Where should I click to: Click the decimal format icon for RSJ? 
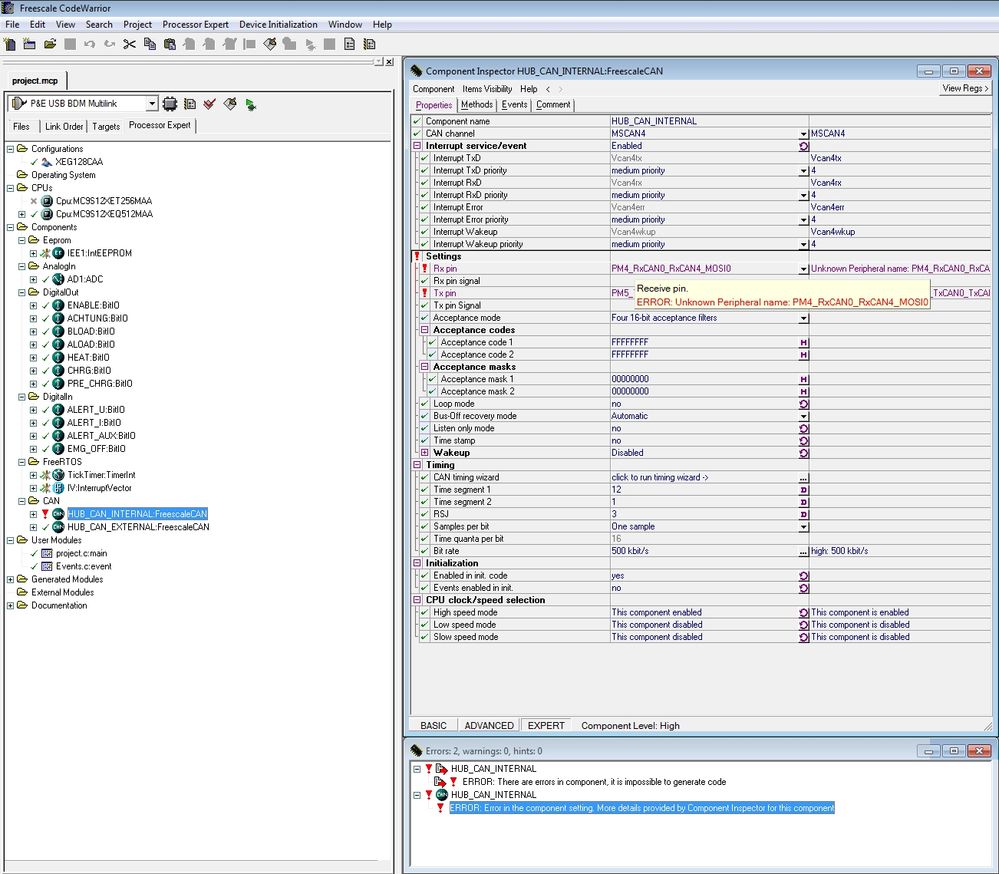tap(803, 514)
